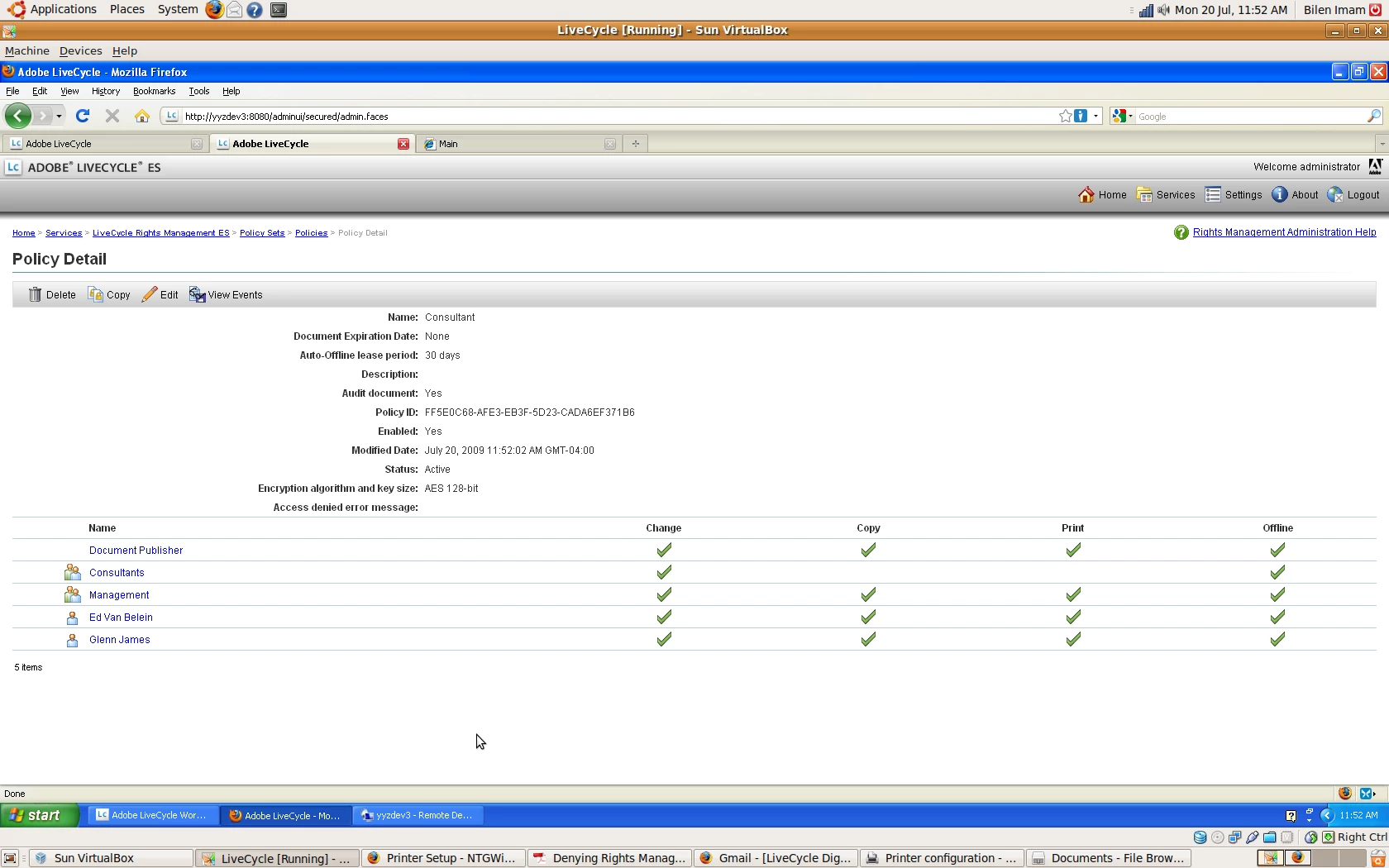Open a new tab with plus button
The width and height of the screenshot is (1389, 868).
(636, 144)
